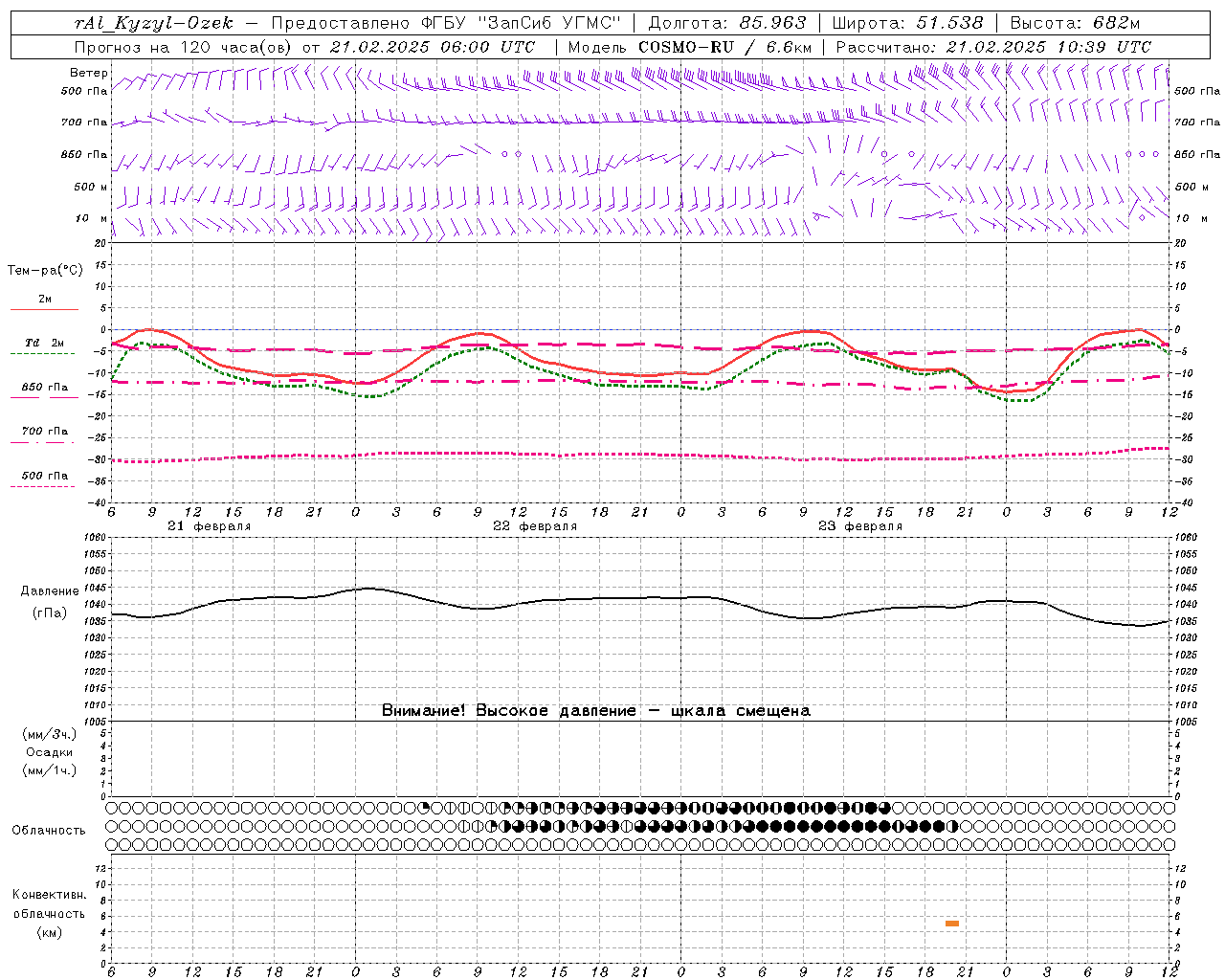Click the 'Долгота: 85.963' value
1225x980 pixels.
click(x=727, y=23)
